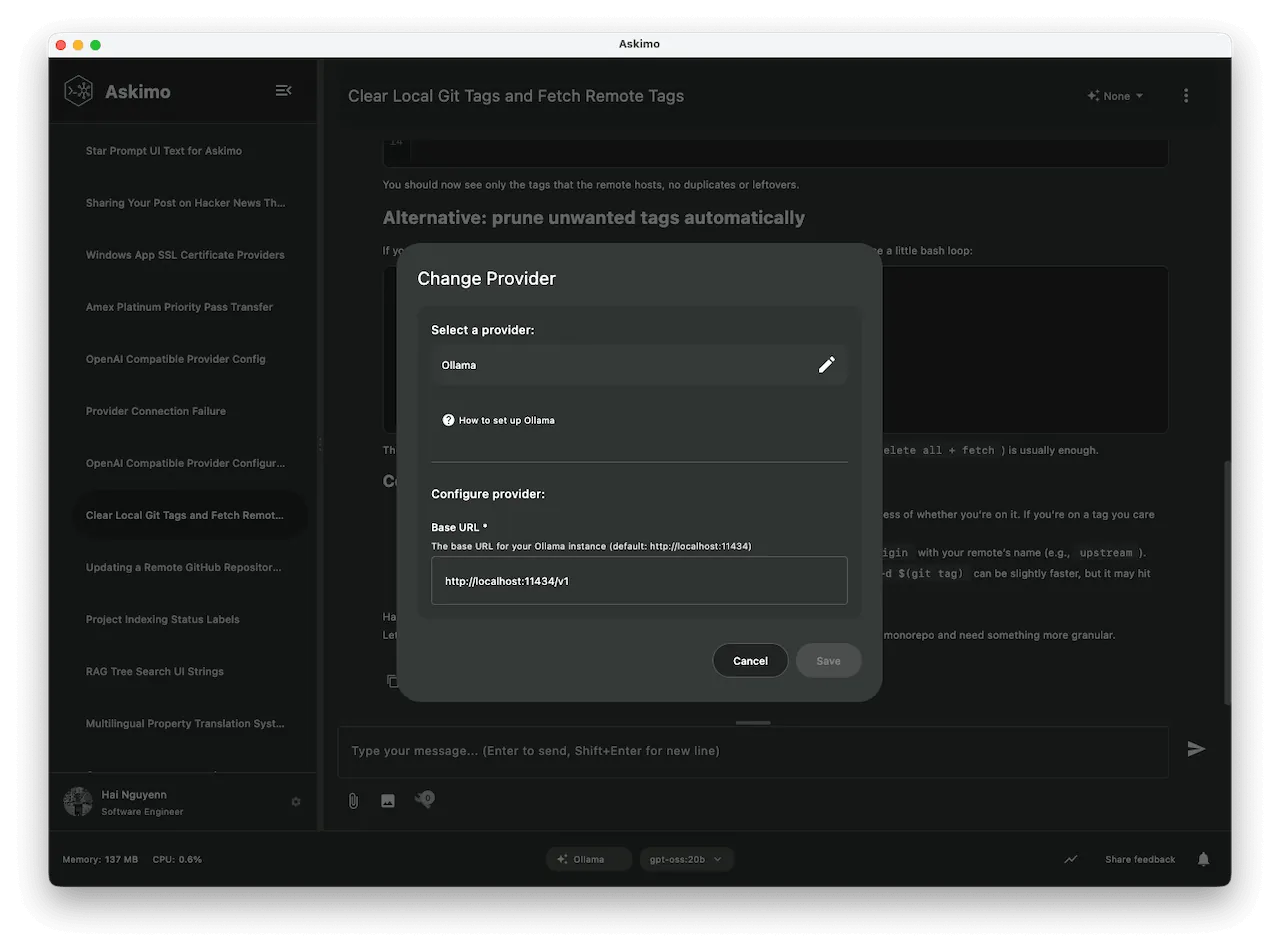Open the three-dot more options menu
Viewport: 1280px width, 951px height.
tap(1186, 96)
